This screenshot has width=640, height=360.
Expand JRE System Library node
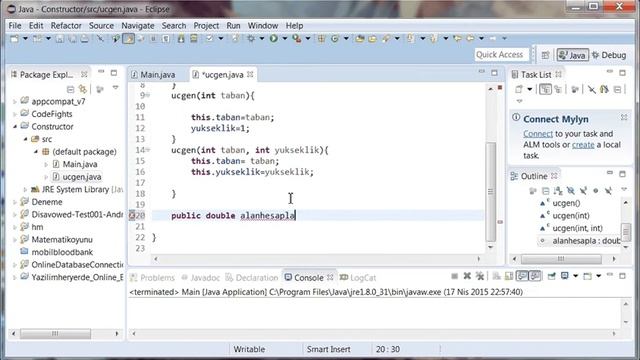click(x=25, y=189)
